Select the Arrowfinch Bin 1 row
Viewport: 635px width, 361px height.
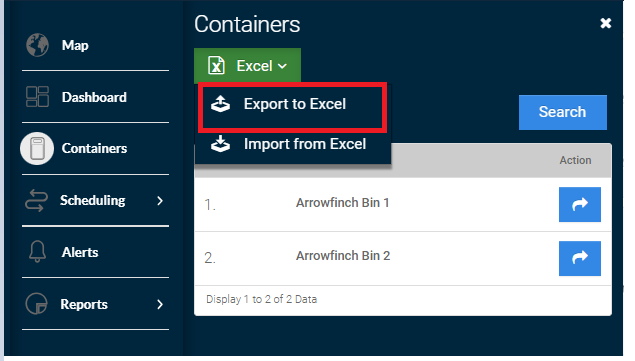pyautogui.click(x=403, y=204)
